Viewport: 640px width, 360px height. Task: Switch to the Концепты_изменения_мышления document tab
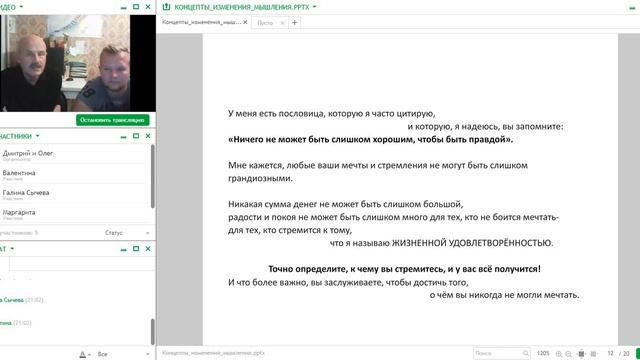point(201,22)
